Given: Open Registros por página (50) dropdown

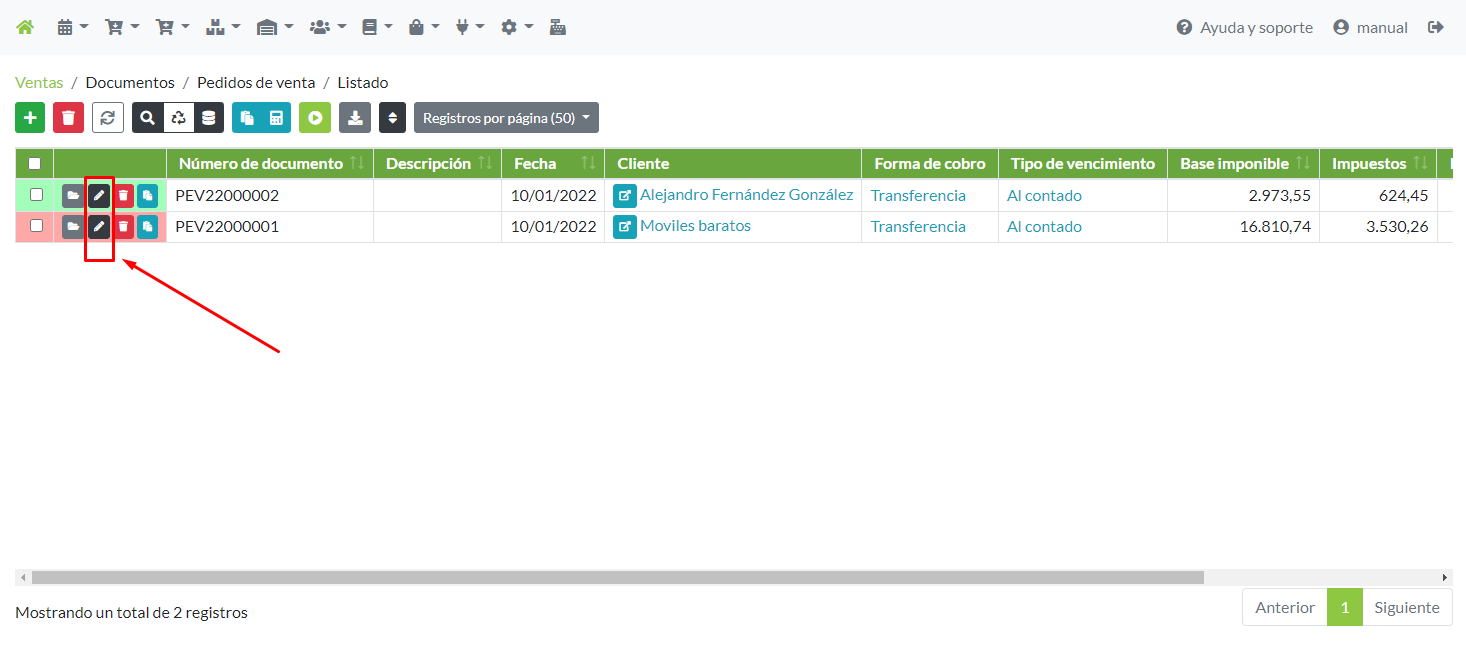Looking at the screenshot, I should (506, 118).
